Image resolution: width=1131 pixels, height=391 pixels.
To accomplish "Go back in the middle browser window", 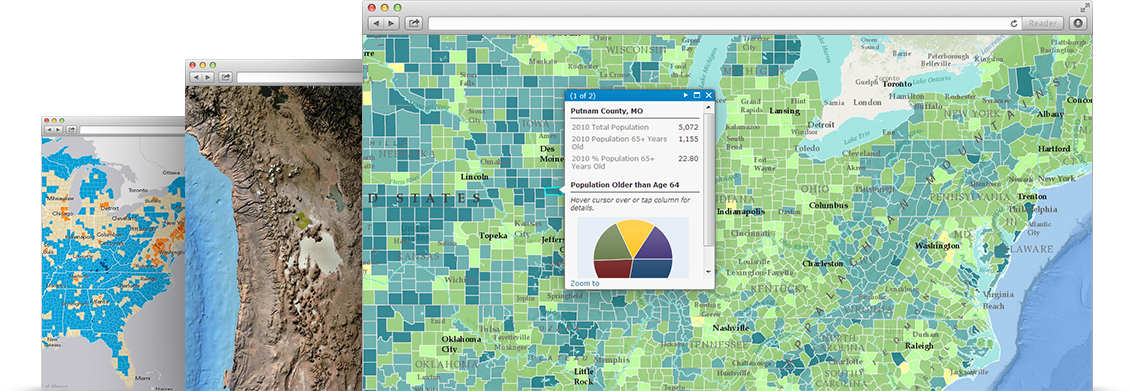I will pyautogui.click(x=196, y=76).
